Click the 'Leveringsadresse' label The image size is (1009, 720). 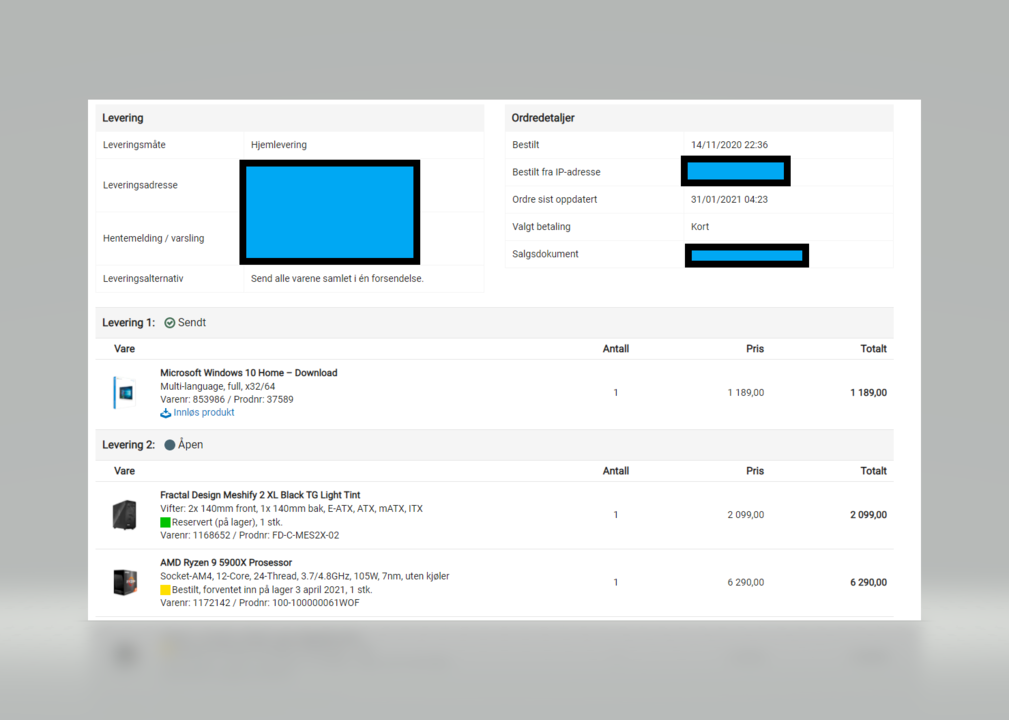point(140,185)
